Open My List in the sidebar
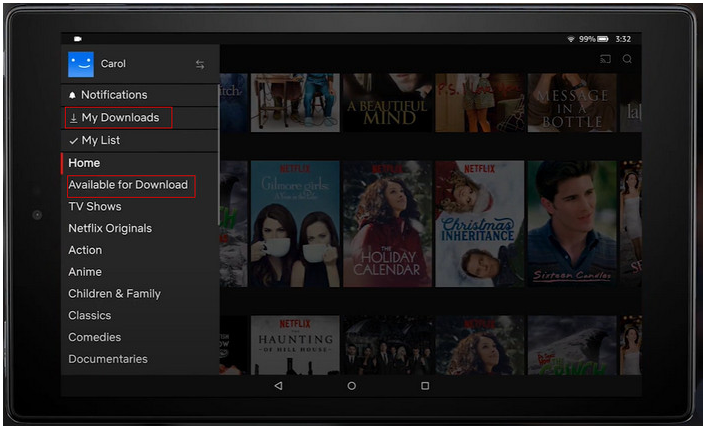The height and width of the screenshot is (429, 706). pyautogui.click(x=100, y=141)
